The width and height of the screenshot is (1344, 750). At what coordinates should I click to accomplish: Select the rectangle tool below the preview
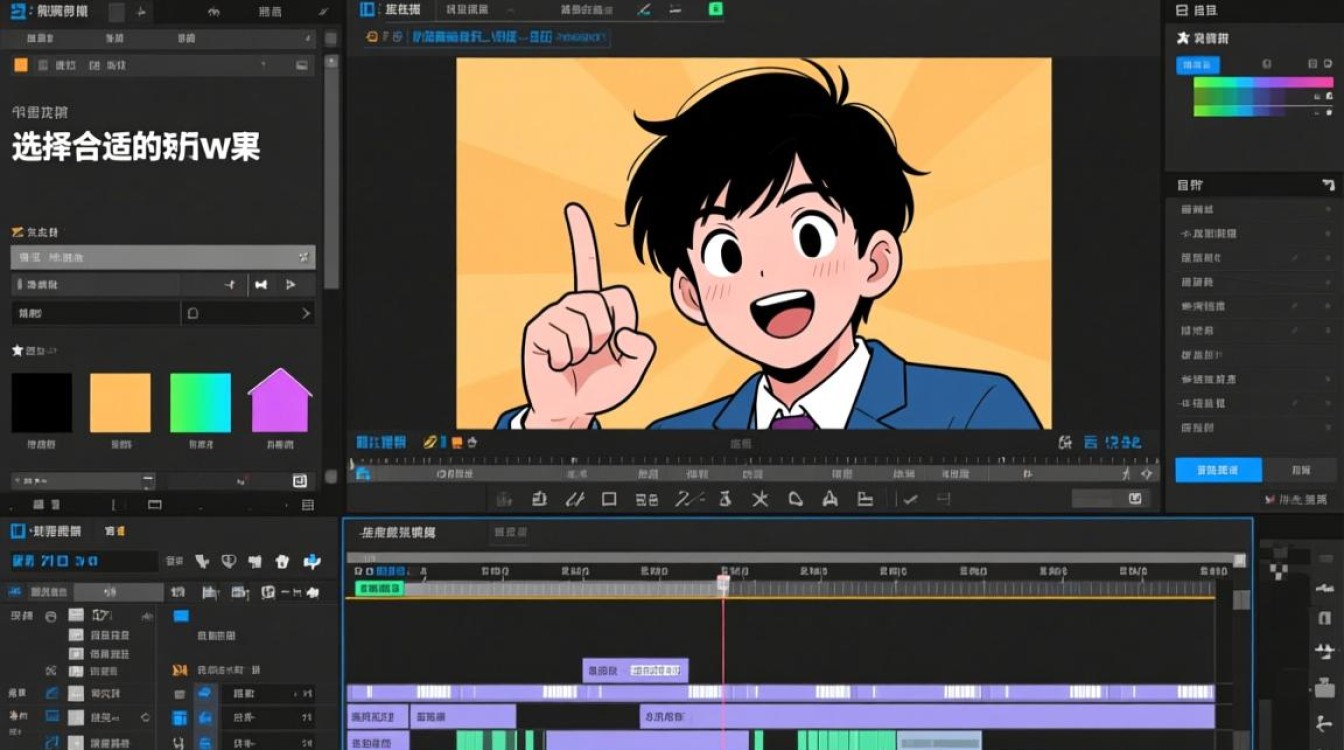(x=608, y=498)
